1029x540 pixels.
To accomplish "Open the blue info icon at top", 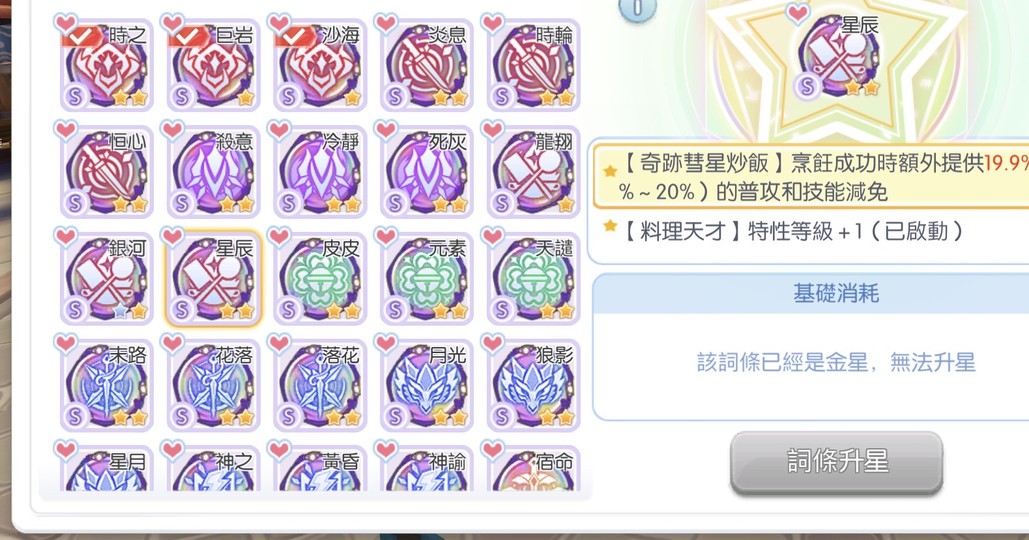I will tap(636, 9).
